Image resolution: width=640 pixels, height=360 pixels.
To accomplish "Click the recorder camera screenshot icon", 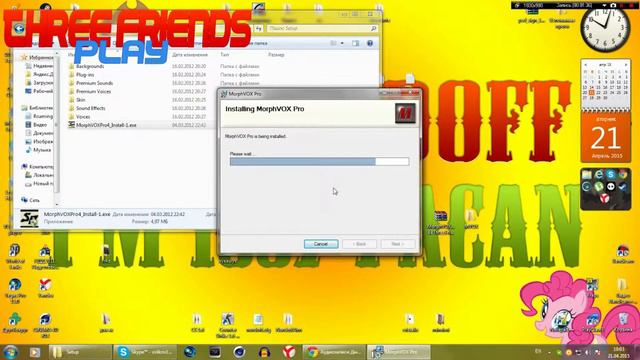I will point(613,5).
